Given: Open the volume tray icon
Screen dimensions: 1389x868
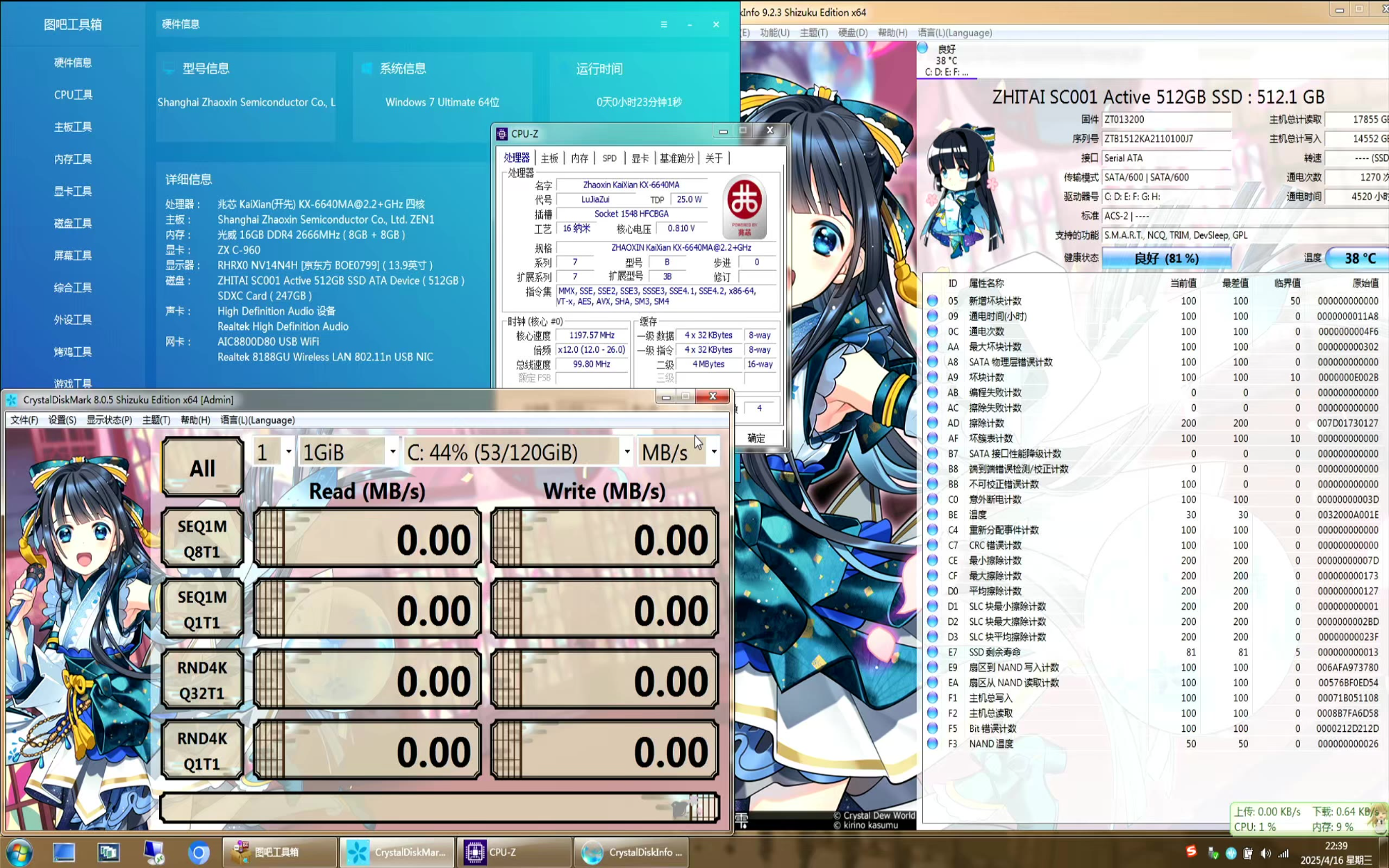Looking at the screenshot, I should [x=1265, y=853].
